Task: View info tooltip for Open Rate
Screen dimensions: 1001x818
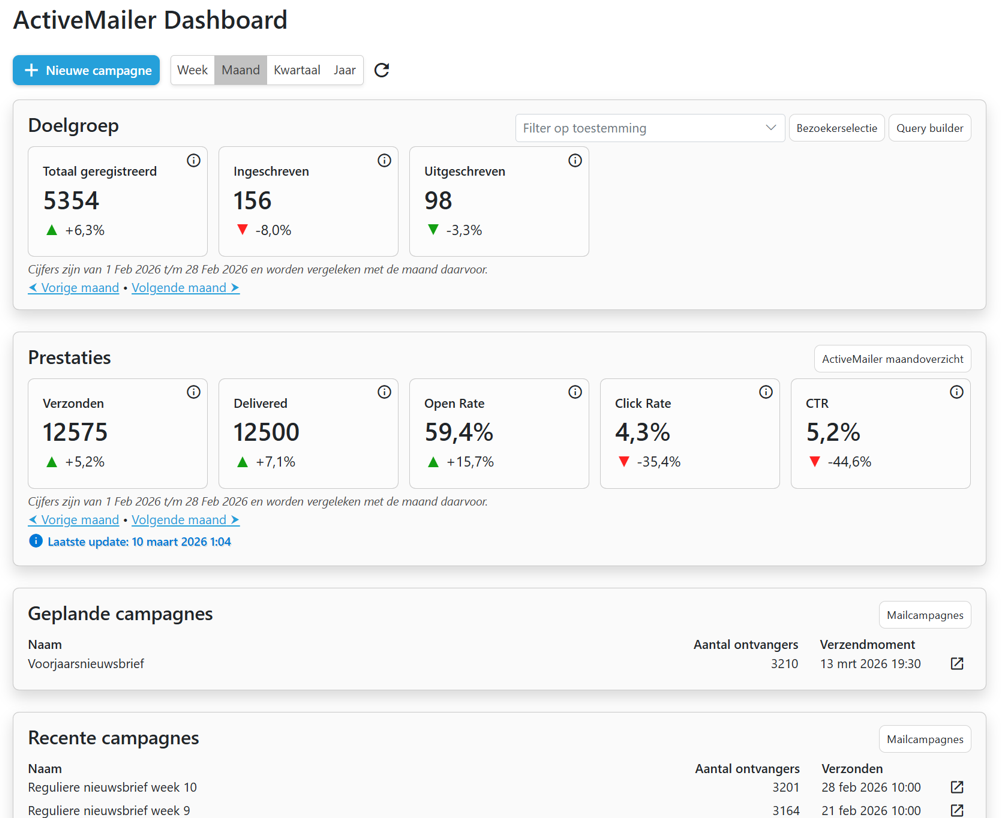Action: (x=575, y=392)
